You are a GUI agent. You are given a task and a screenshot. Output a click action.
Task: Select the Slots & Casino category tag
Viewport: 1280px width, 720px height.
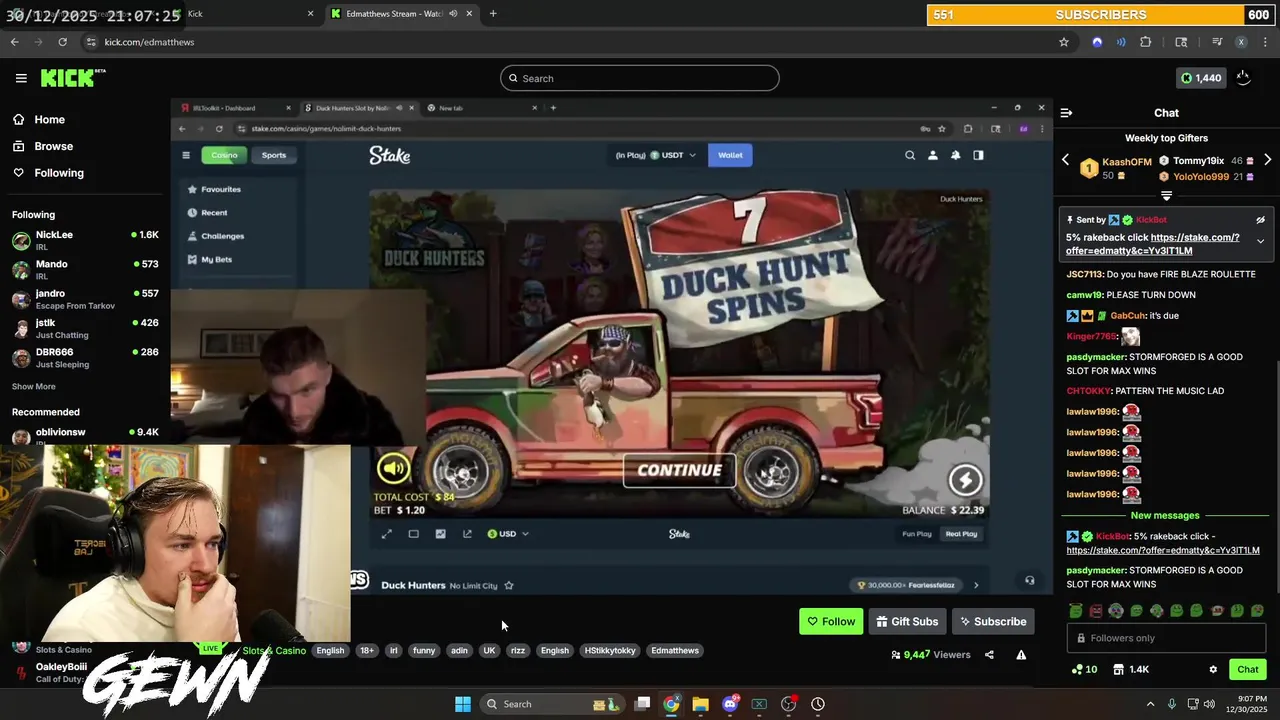tap(274, 651)
